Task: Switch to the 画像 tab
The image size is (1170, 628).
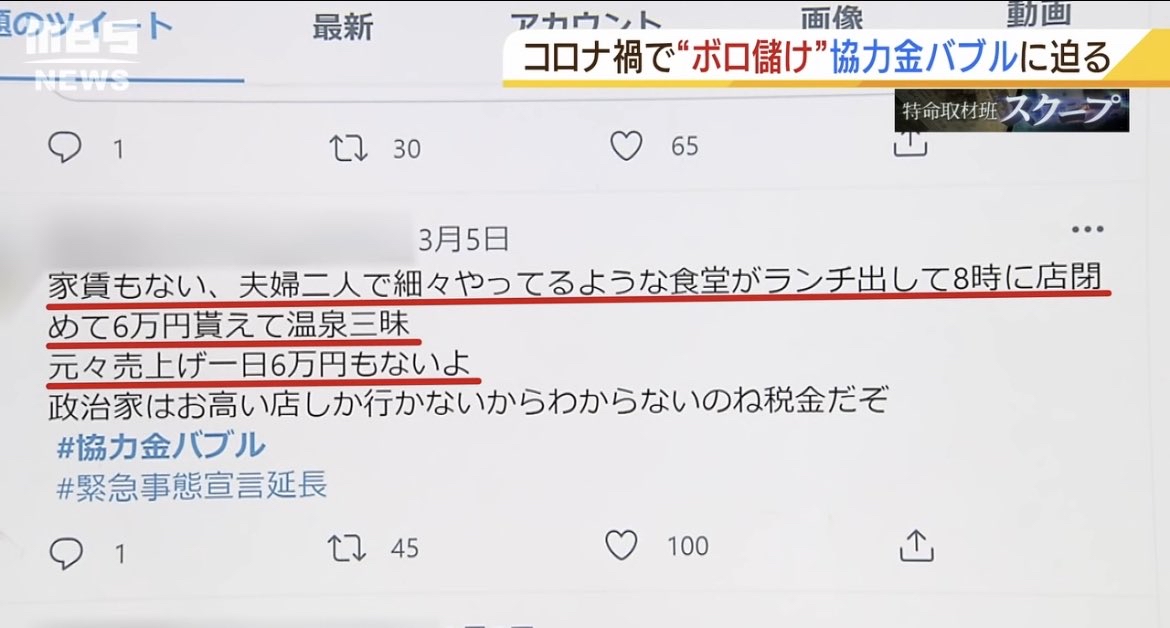Action: (x=832, y=18)
